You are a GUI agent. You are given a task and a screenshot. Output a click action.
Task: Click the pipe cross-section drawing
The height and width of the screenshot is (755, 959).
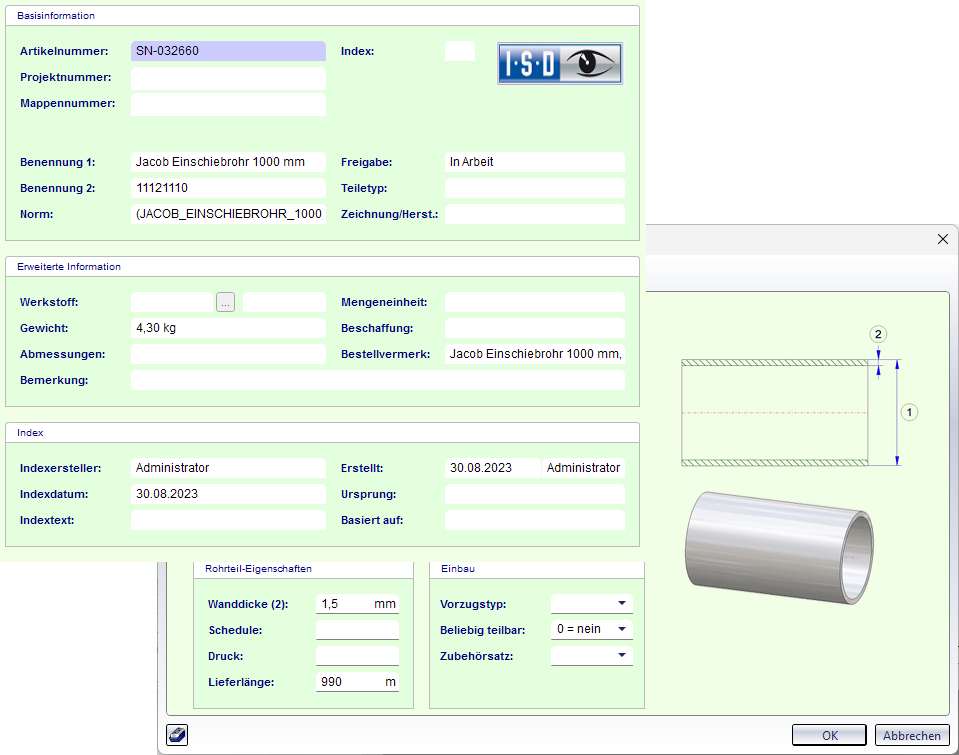pos(775,412)
